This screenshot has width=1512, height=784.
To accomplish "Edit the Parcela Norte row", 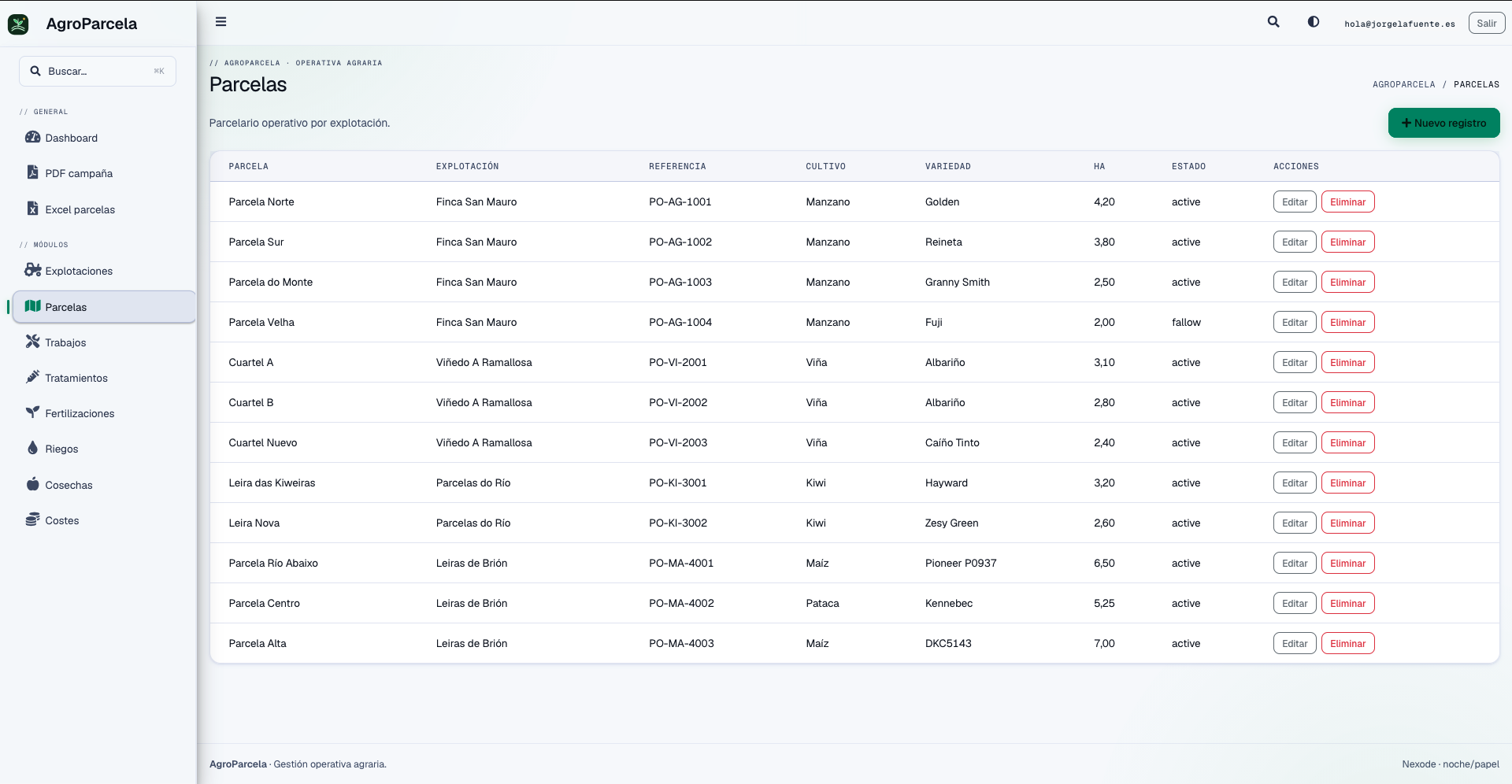I will click(x=1295, y=202).
